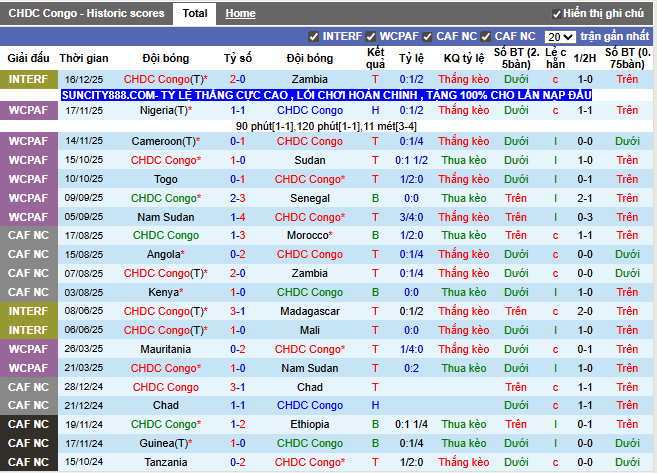Open Madagascar team link
This screenshot has width=657, height=473.
point(310,311)
